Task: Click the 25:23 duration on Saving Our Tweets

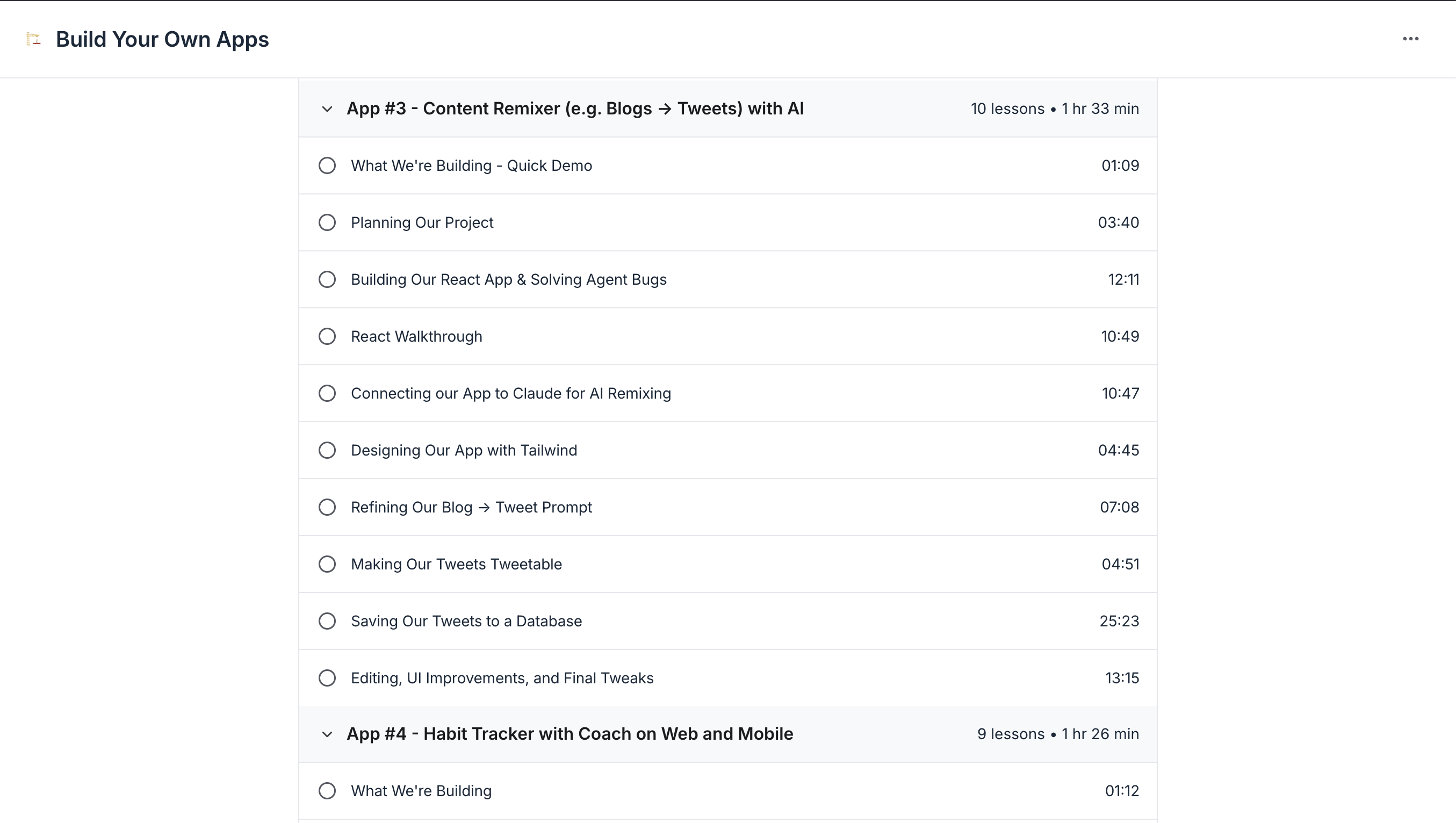Action: pos(1119,620)
